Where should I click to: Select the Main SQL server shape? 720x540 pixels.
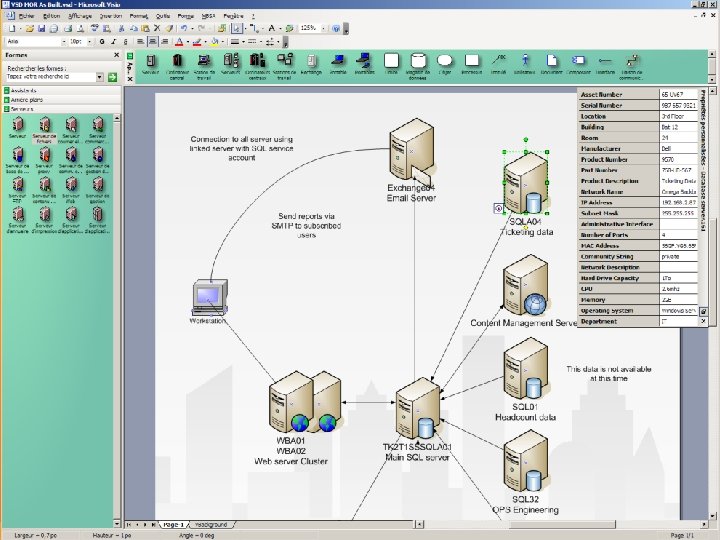point(418,408)
